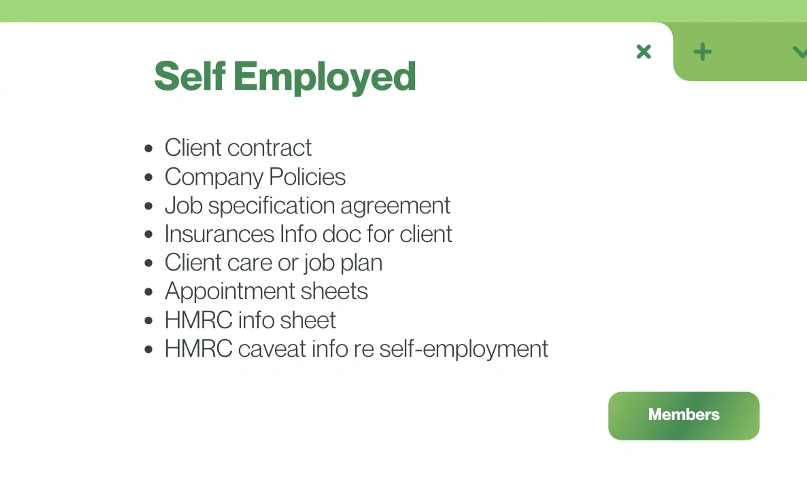Click the bullet beside Company Policies

[149, 178]
